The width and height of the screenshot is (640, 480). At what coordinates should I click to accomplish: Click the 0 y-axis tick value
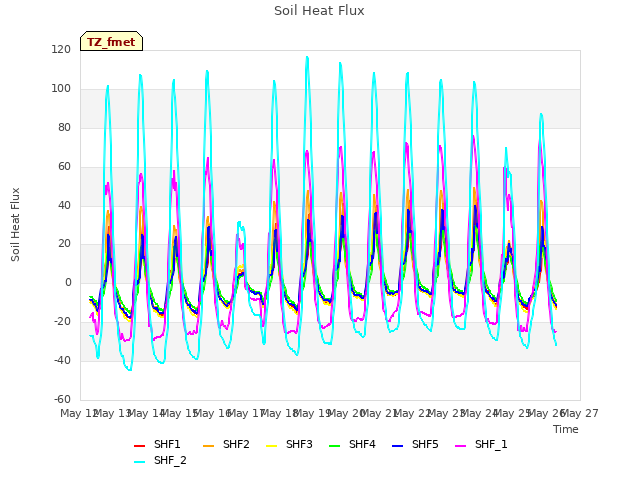pos(68,282)
